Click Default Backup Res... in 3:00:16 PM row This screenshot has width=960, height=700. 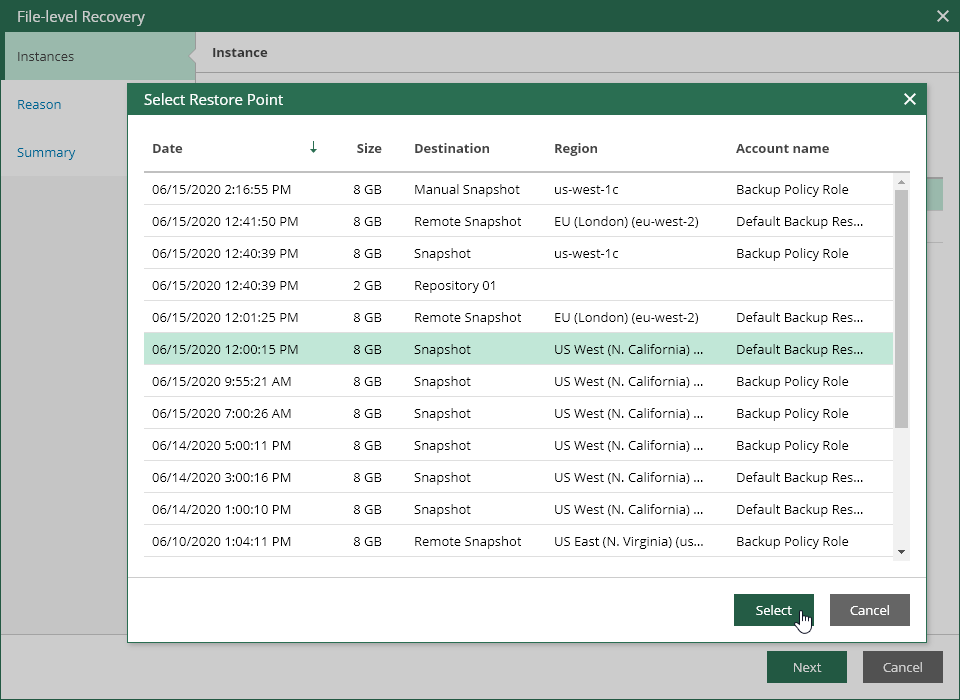[800, 477]
